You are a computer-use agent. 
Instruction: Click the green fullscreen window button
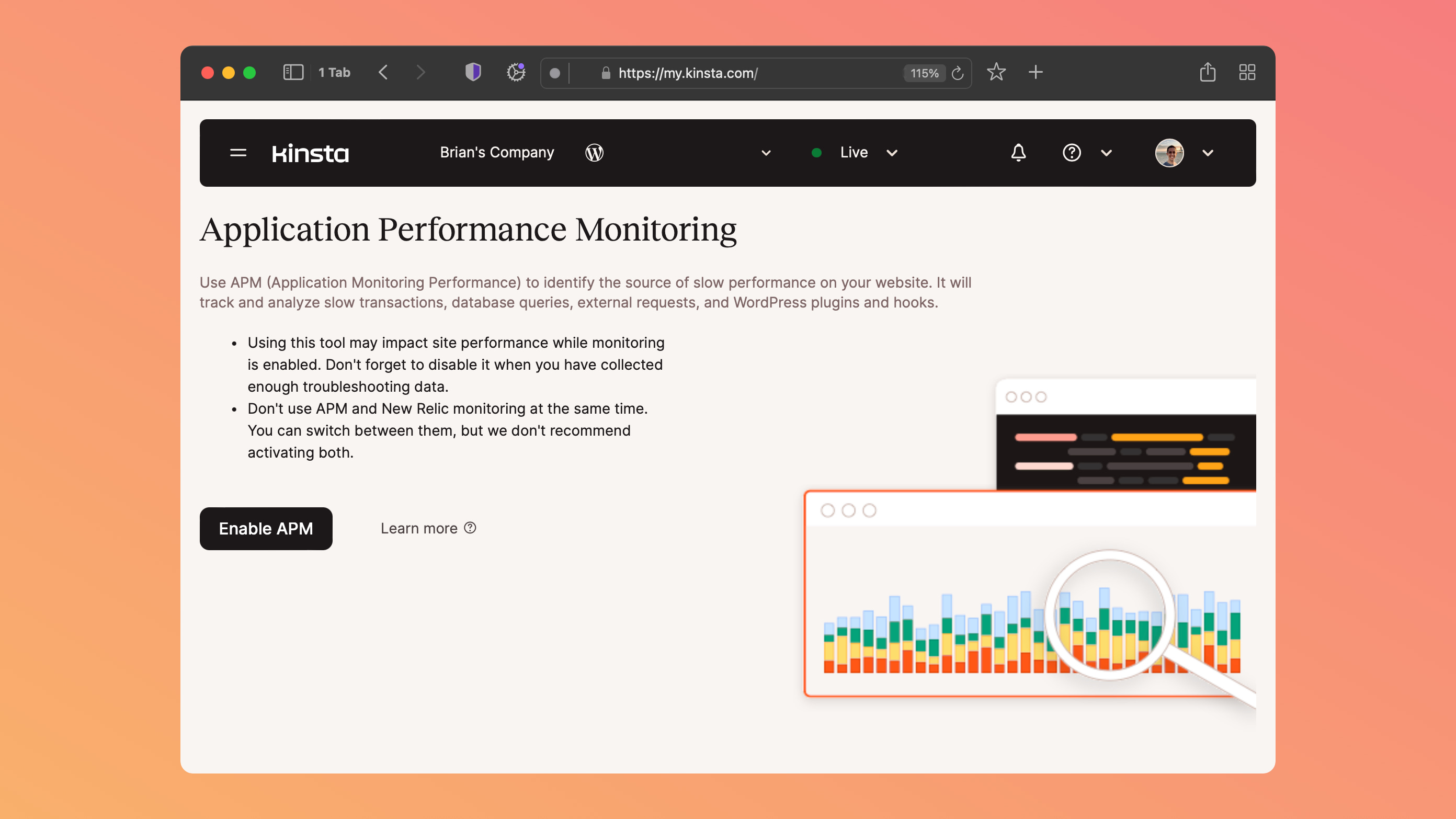pyautogui.click(x=249, y=72)
